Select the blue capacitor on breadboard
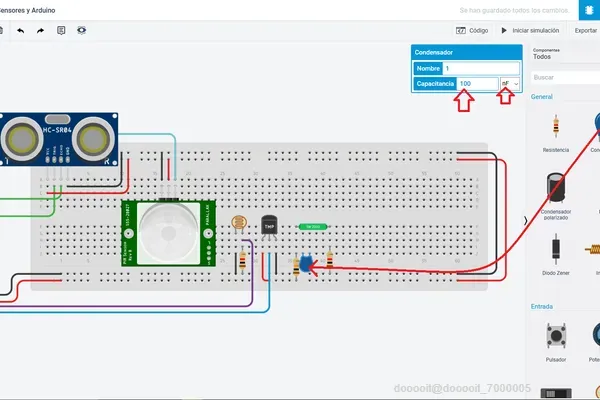This screenshot has height=400, width=600. 306,263
